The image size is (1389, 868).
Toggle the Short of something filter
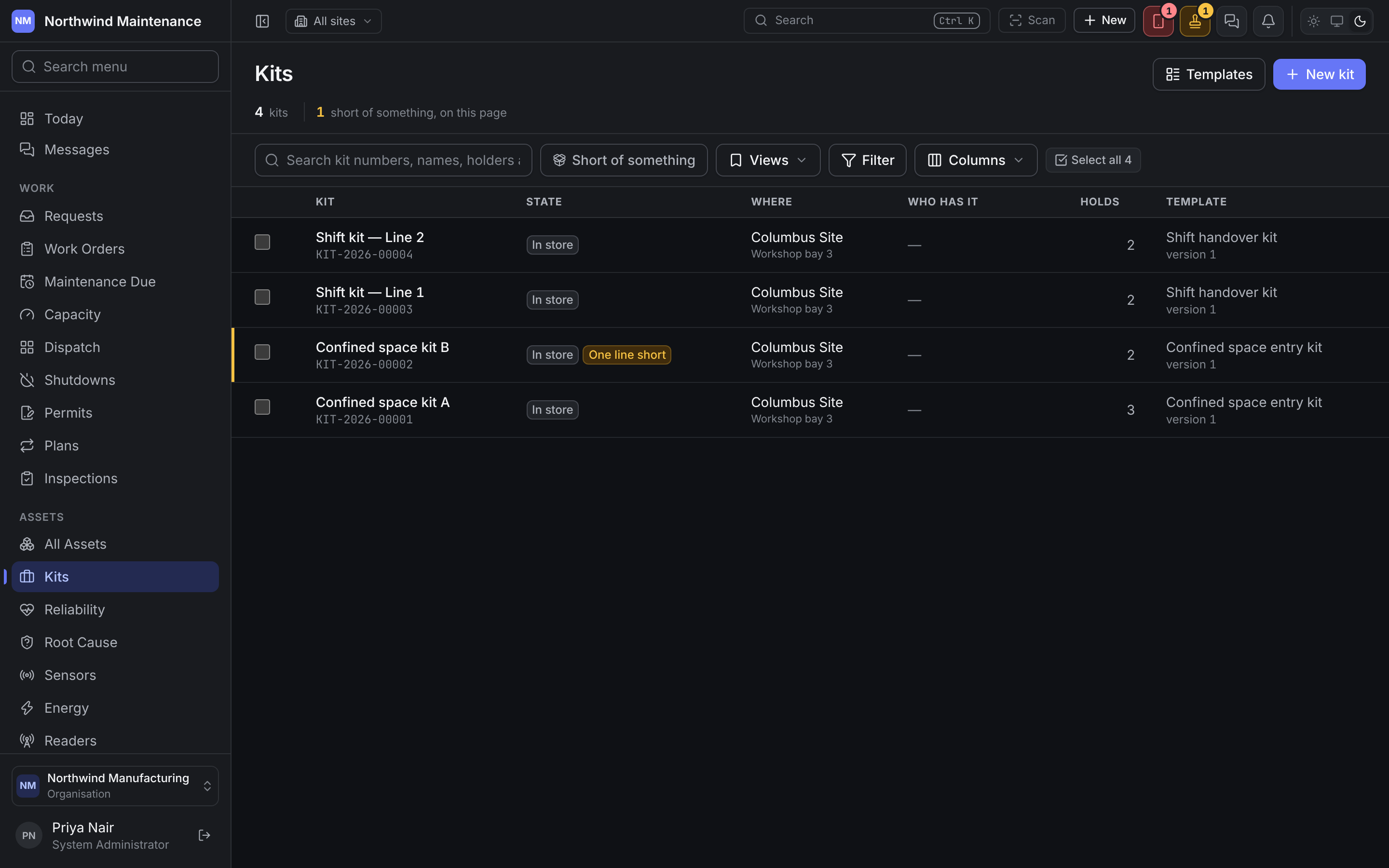tap(624, 160)
